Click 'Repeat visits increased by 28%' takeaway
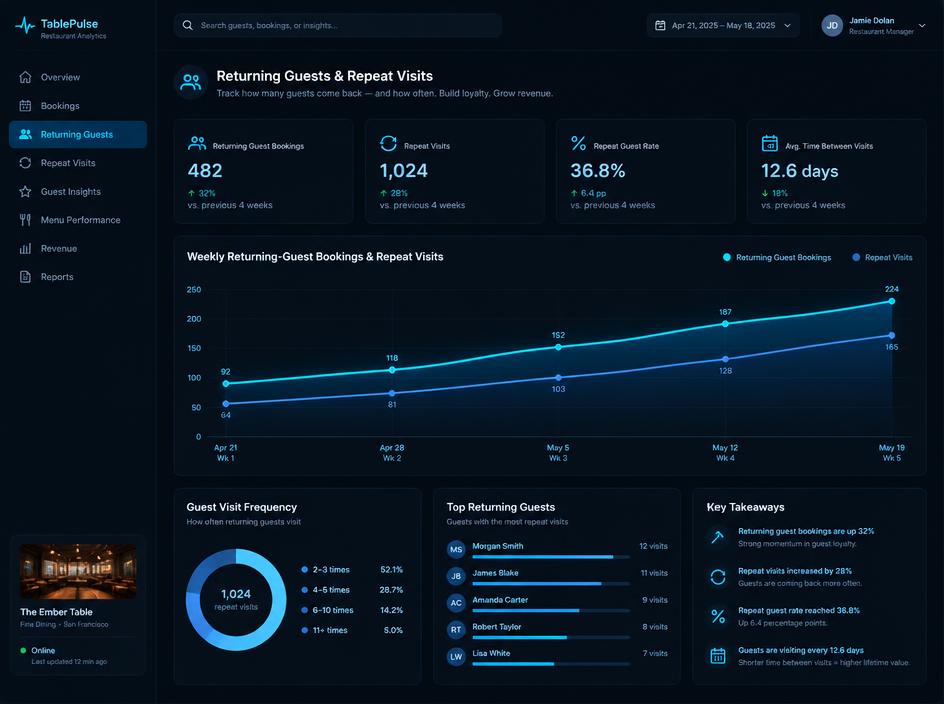This screenshot has height=704, width=944. 795,571
